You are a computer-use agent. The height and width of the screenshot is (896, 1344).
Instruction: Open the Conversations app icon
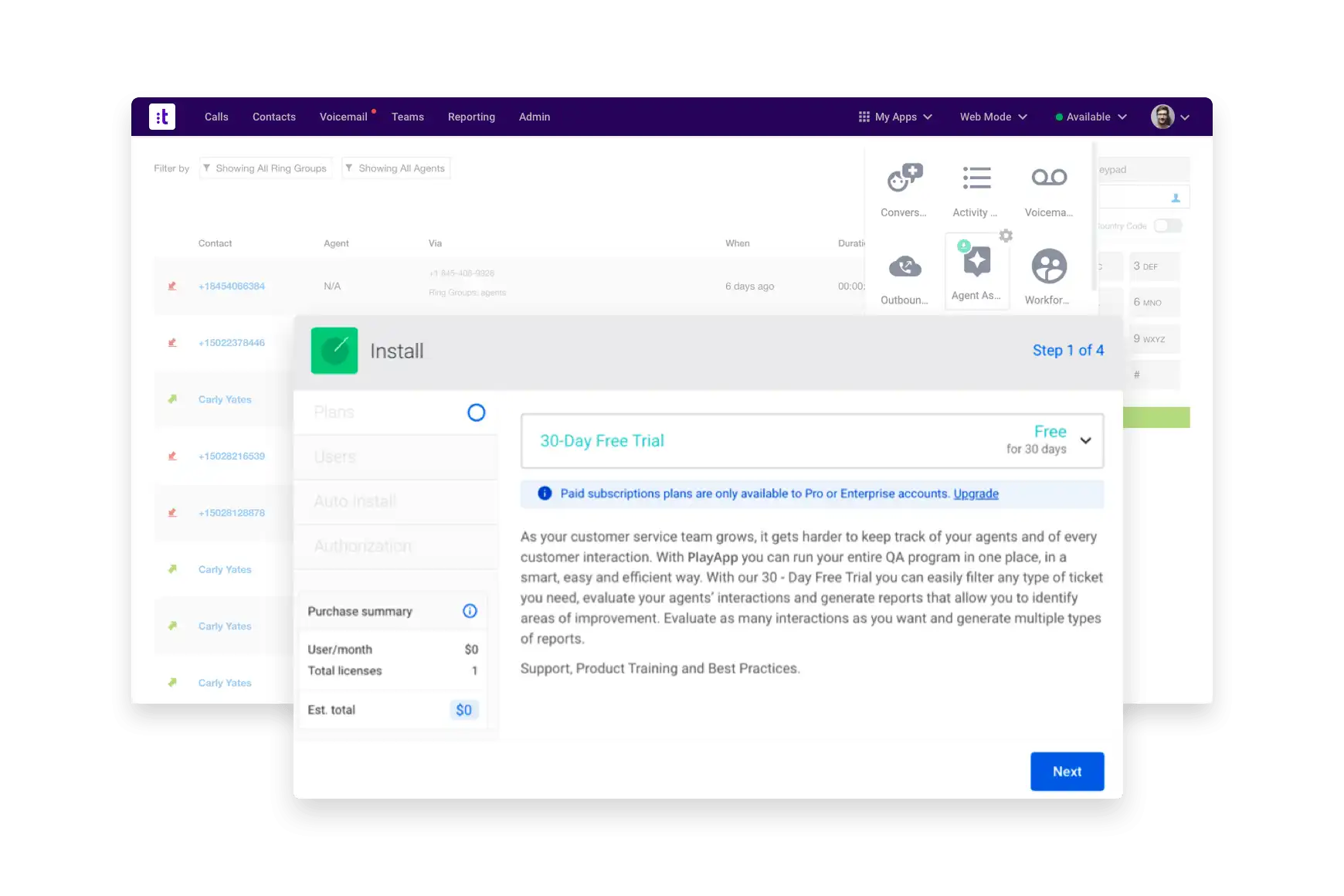point(904,179)
